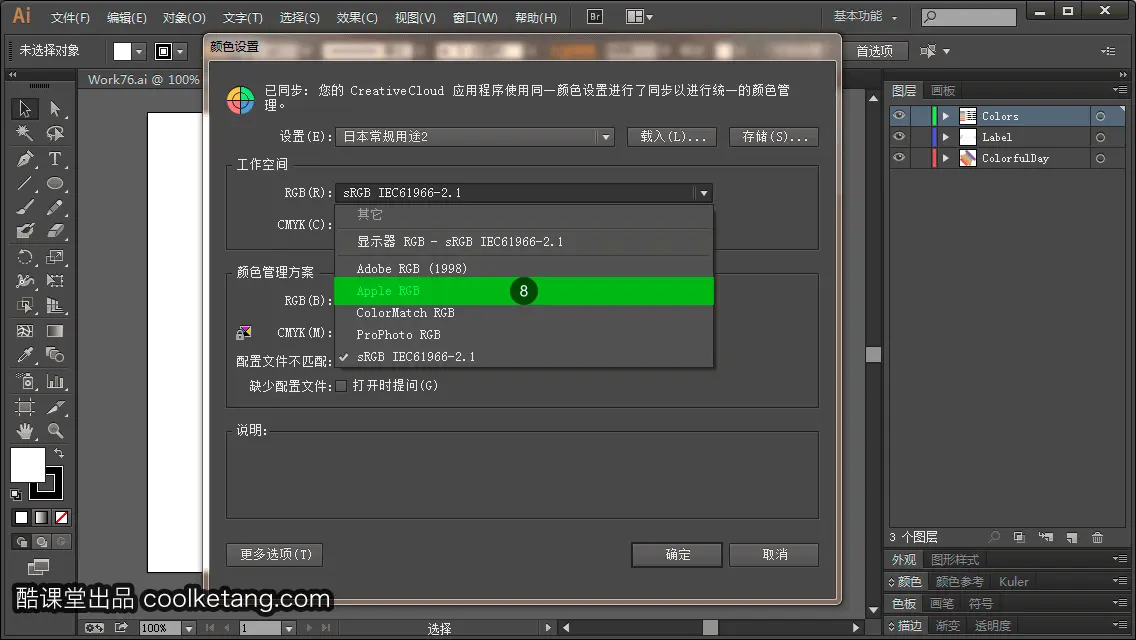Click target circle of Colors layer
Viewport: 1136px width, 640px height.
point(1100,116)
